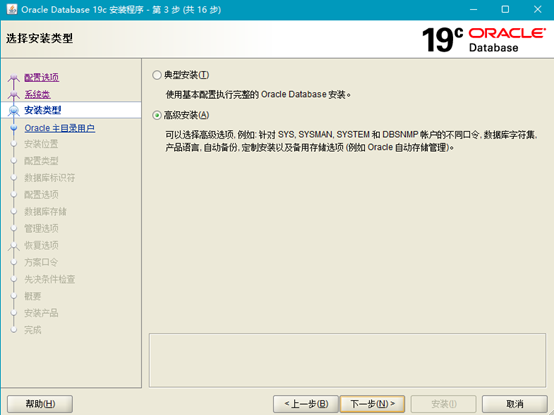
Task: Click the 下一步(N) next button
Action: (372, 404)
